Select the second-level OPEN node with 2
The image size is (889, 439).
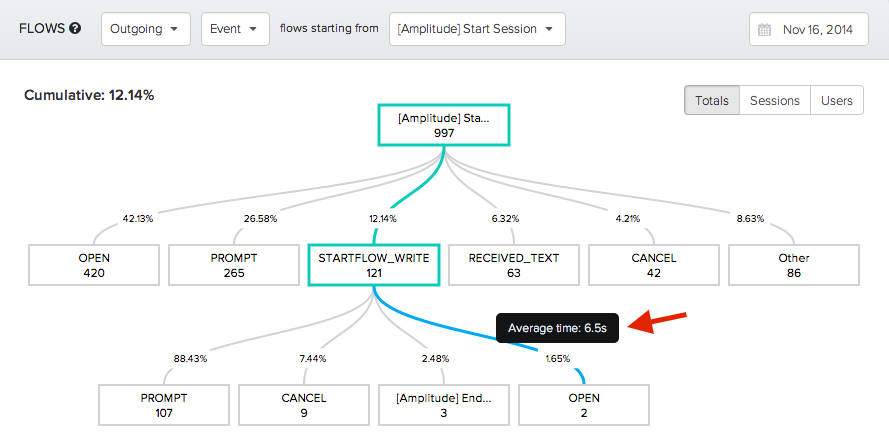(x=584, y=405)
